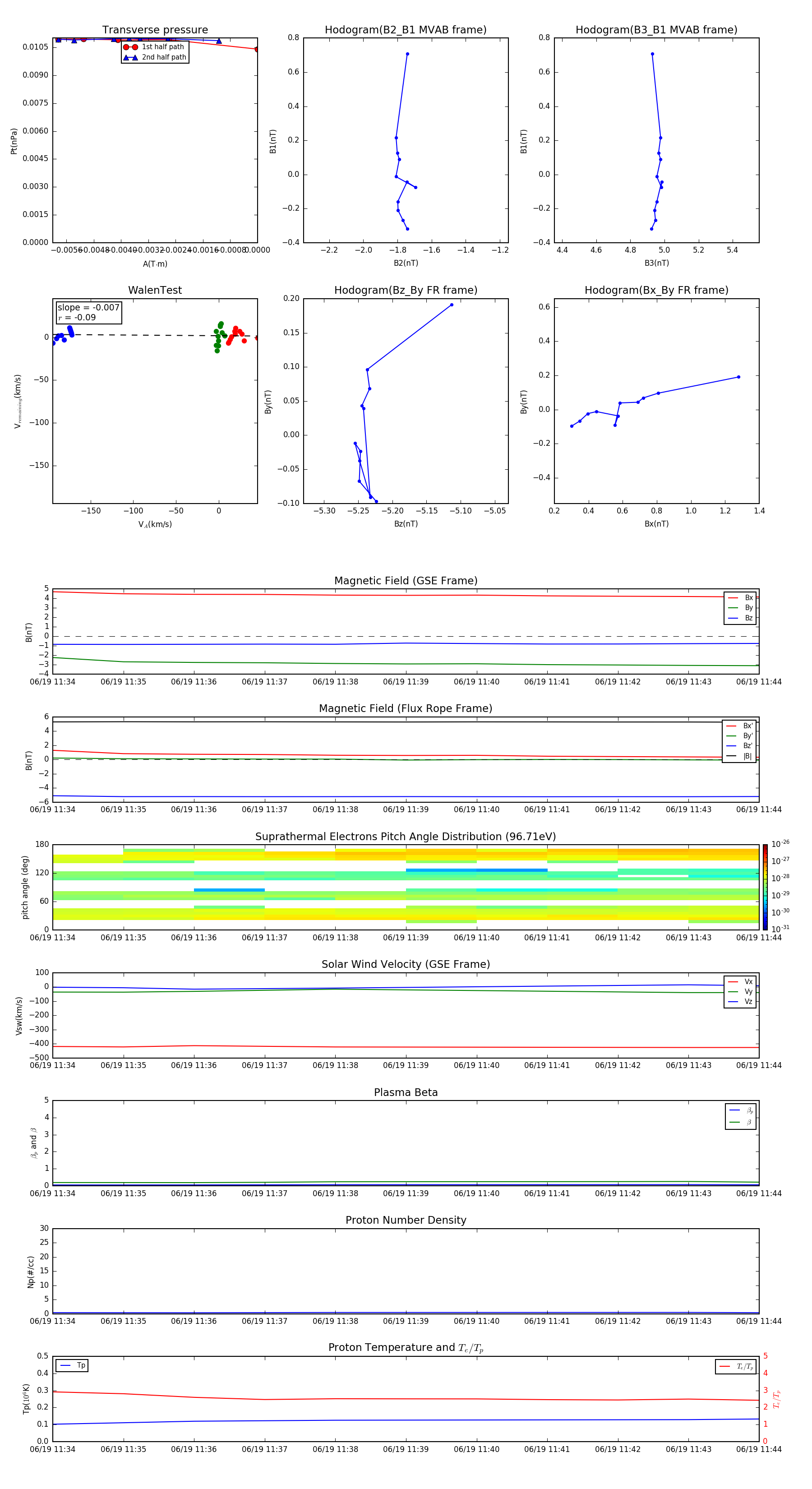This screenshot has width=812, height=1489.
Task: Click the "Plasma Beta" plot title
Action: (406, 1093)
